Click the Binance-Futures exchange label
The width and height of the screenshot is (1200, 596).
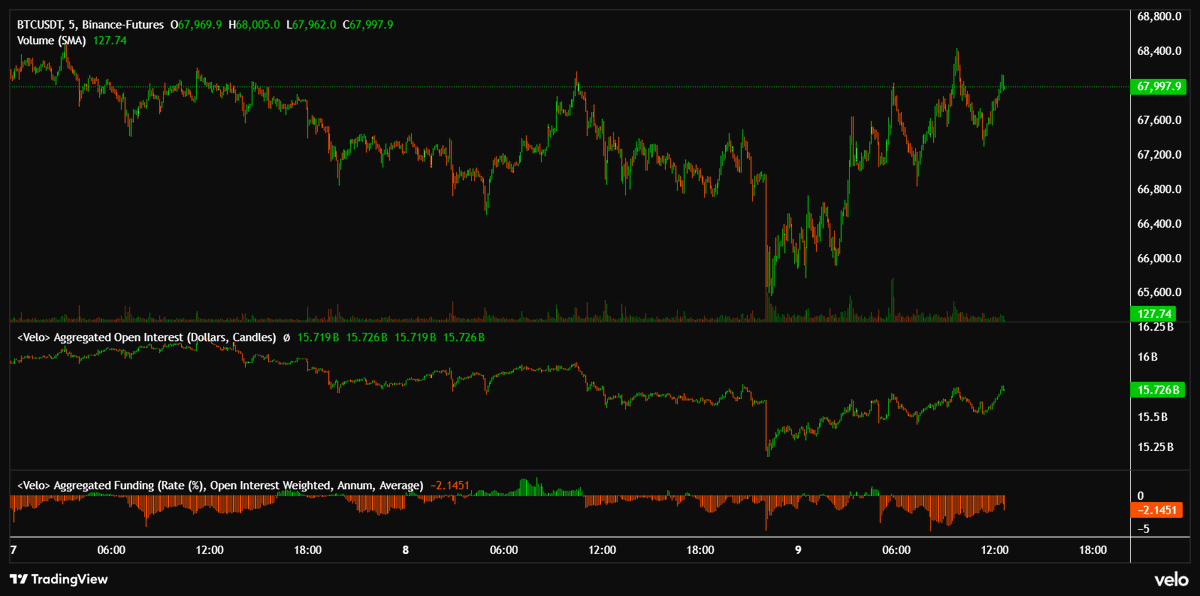click(x=123, y=23)
